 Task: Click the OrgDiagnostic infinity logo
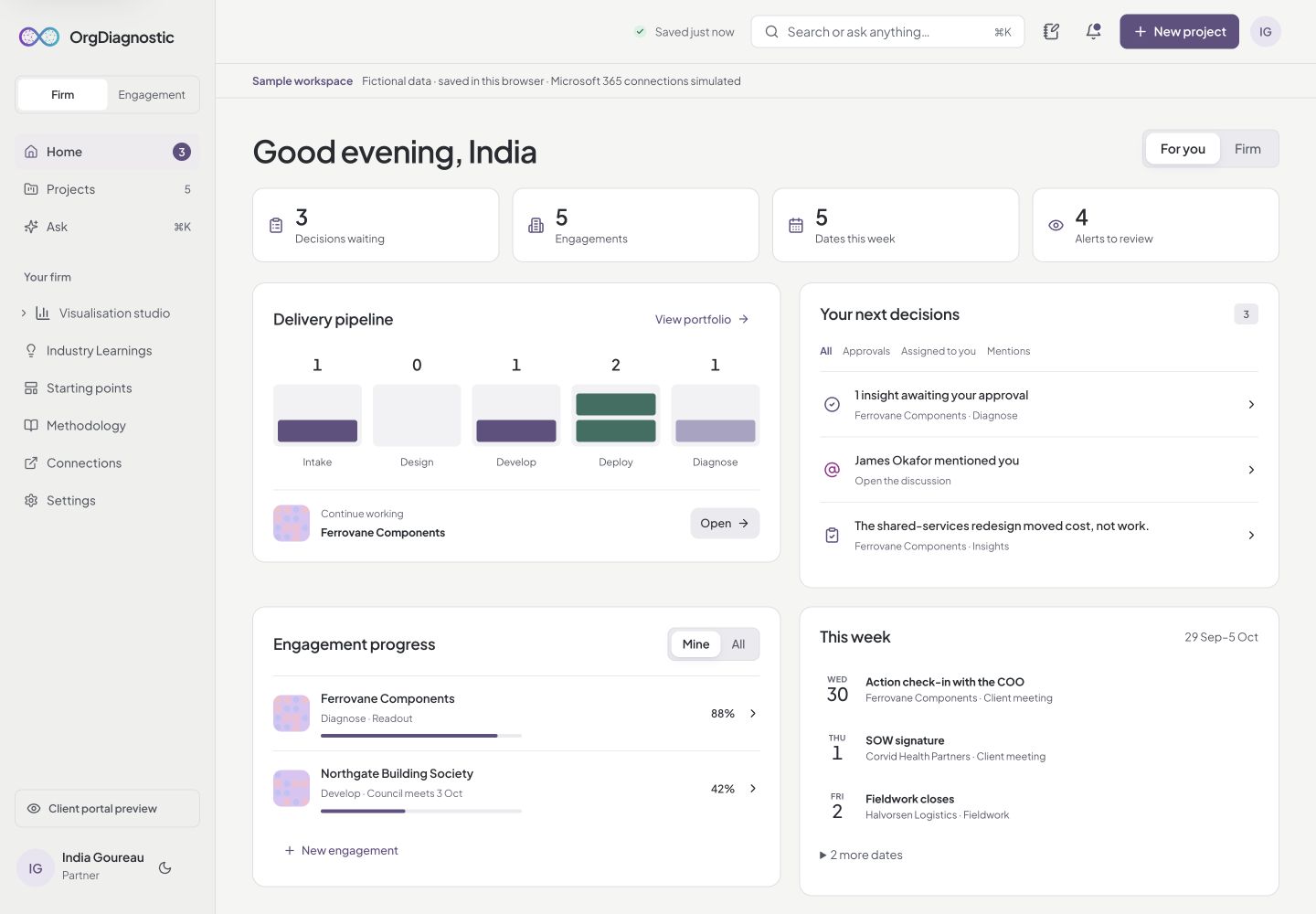click(x=39, y=37)
